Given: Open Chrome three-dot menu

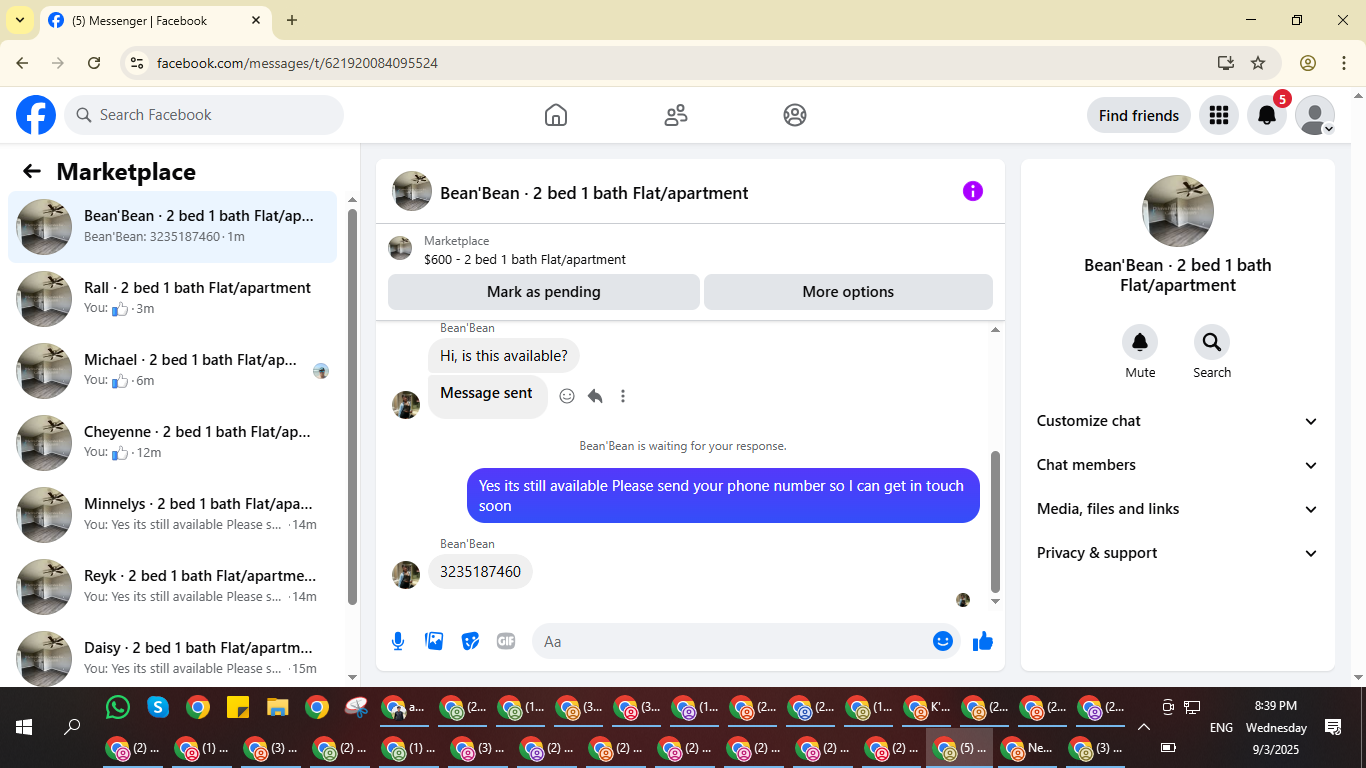Looking at the screenshot, I should pyautogui.click(x=1344, y=63).
